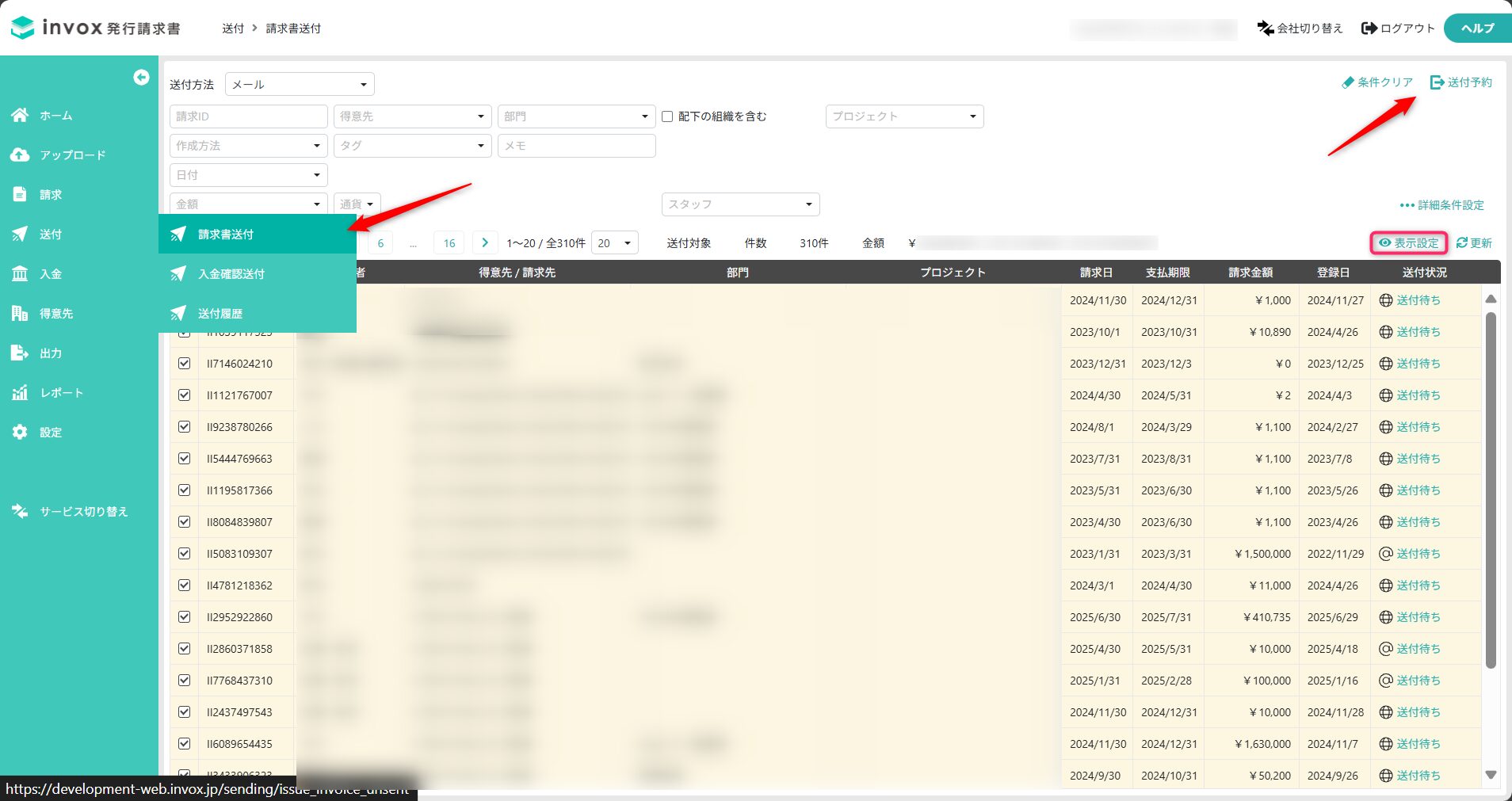The width and height of the screenshot is (1512, 801).
Task: Open the スタッフ dropdown
Action: [740, 204]
